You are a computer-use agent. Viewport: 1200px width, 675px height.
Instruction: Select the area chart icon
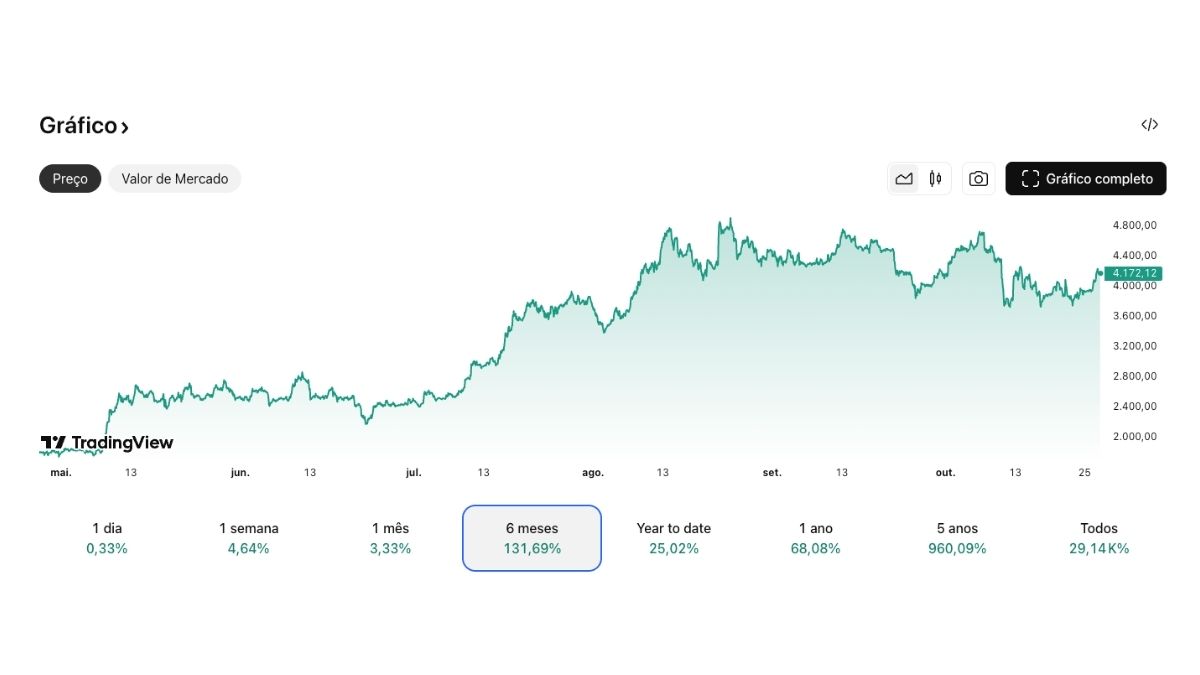[x=904, y=178]
